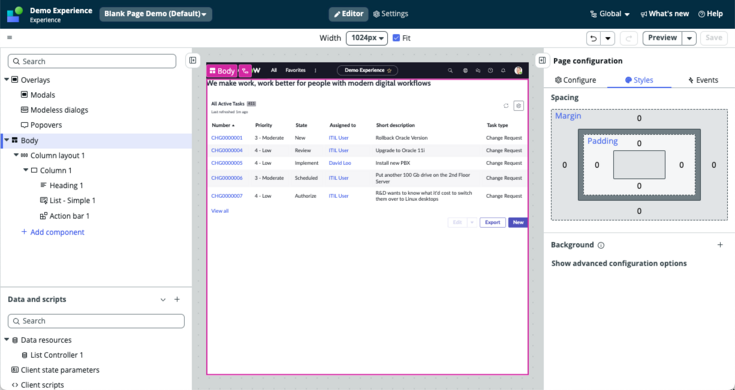Click the Export button in preview
The height and width of the screenshot is (390, 735).
coord(492,223)
